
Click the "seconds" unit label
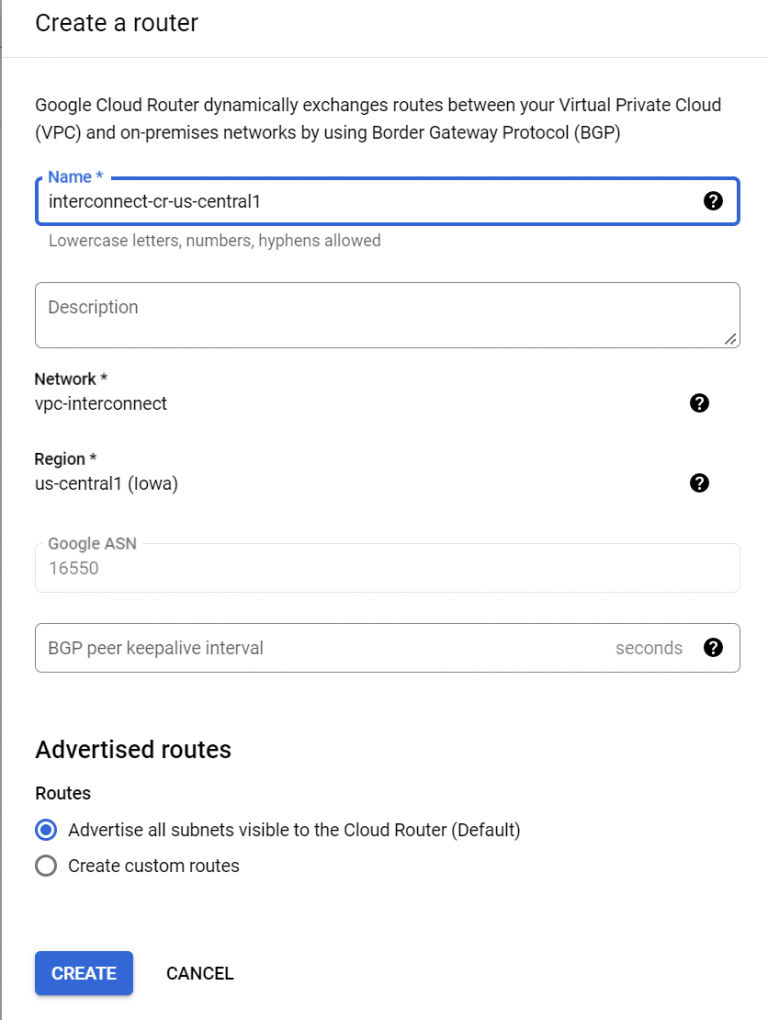click(x=649, y=648)
